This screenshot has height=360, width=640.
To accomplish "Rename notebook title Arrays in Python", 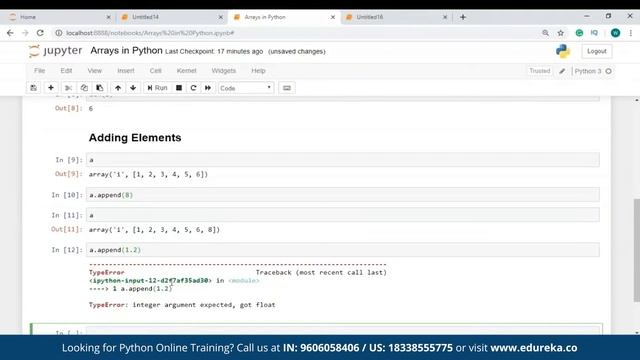I will [x=127, y=51].
